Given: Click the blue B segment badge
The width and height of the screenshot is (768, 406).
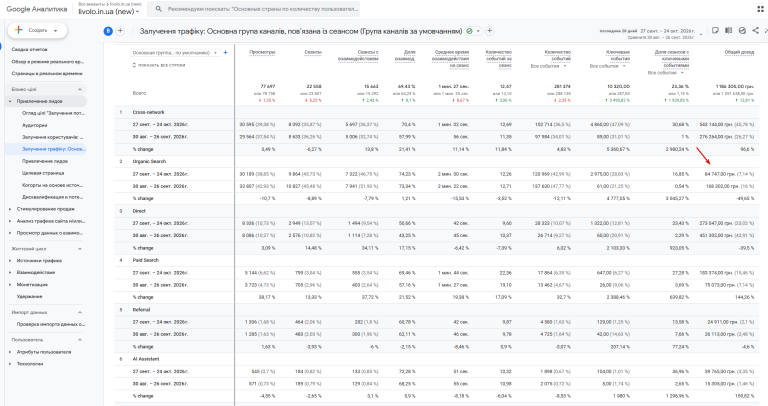Looking at the screenshot, I should click(108, 31).
